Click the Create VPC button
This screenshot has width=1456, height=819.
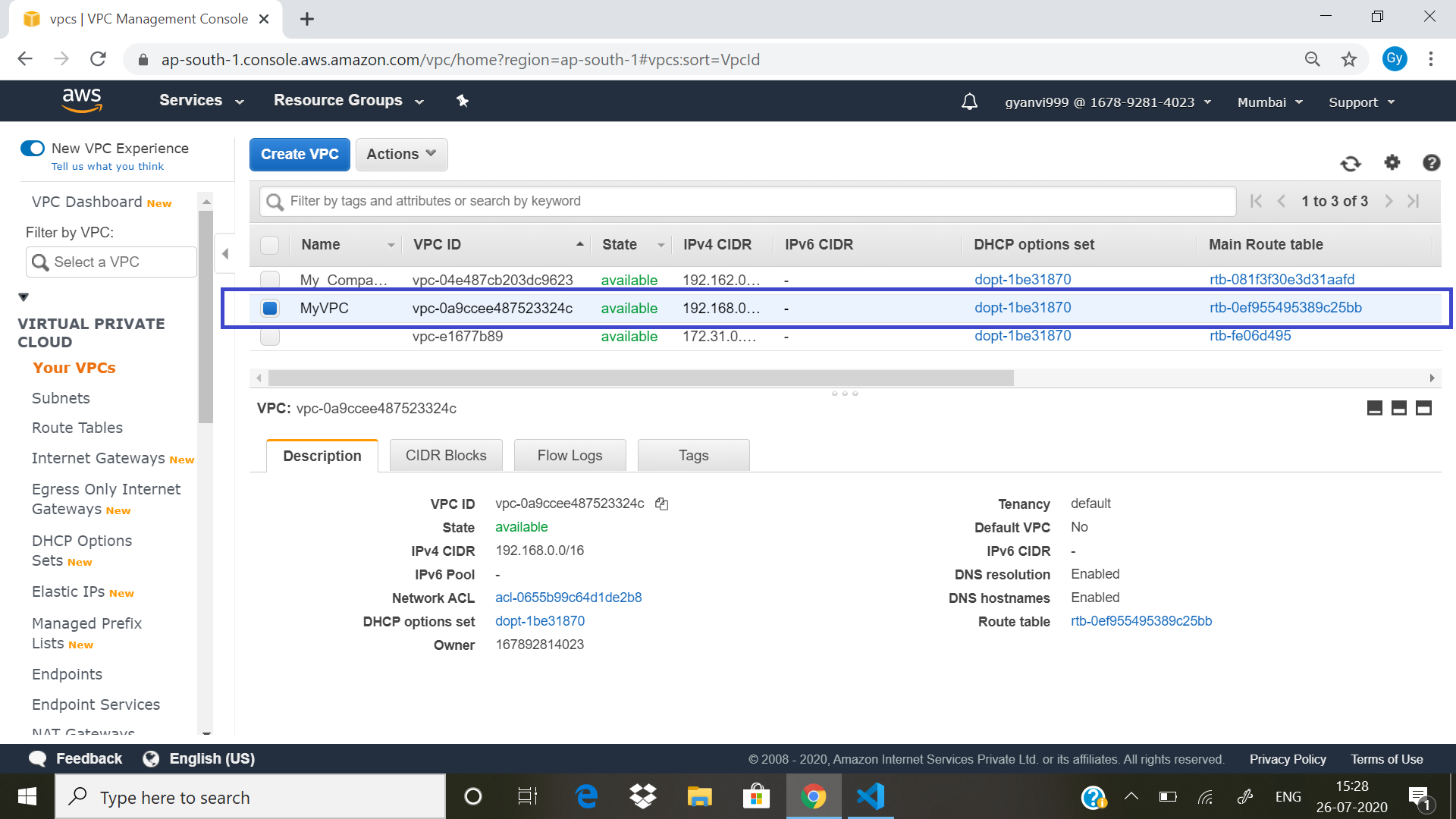coord(299,154)
